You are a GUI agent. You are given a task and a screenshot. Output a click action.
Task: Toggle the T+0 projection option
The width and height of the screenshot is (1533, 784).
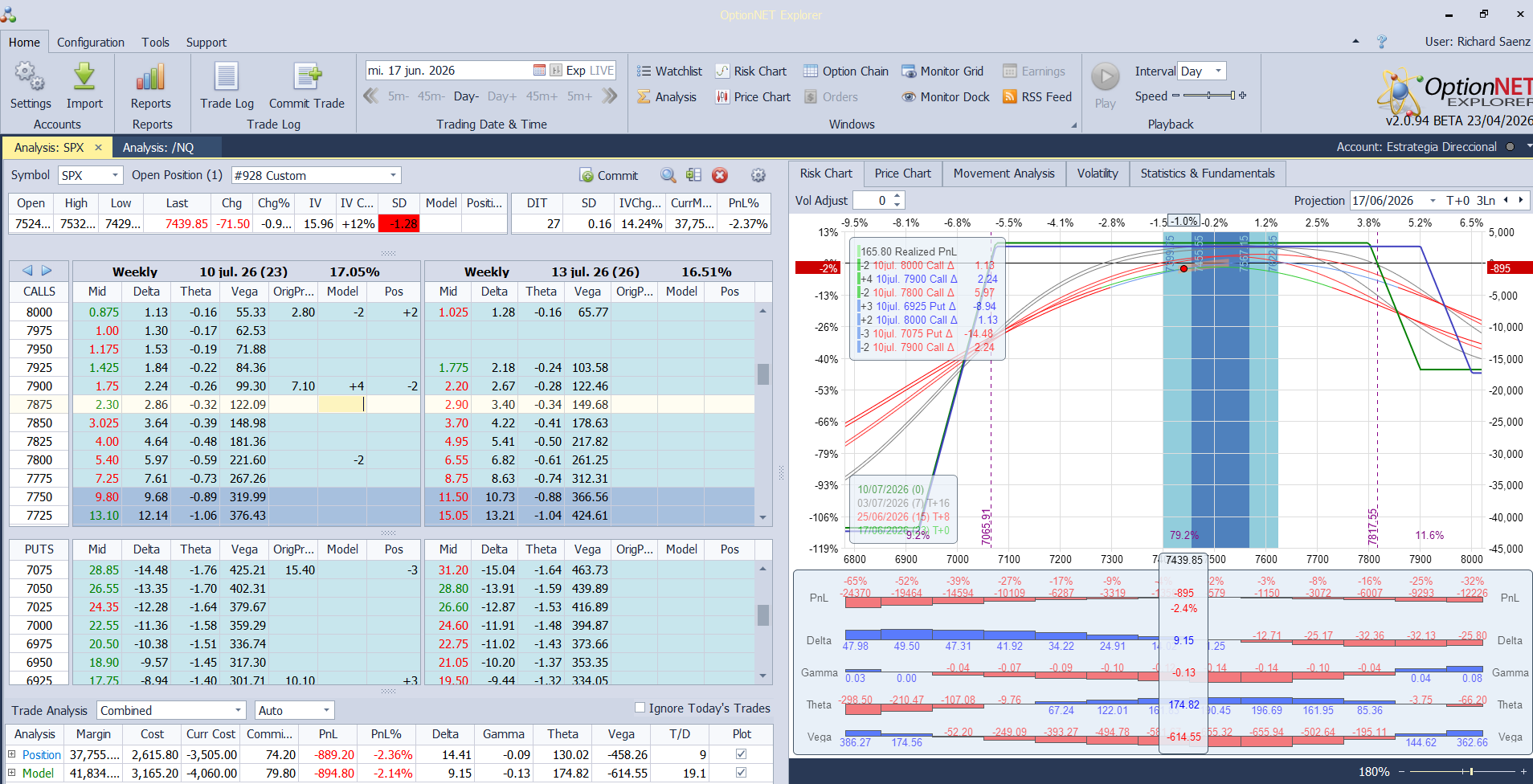[1457, 201]
